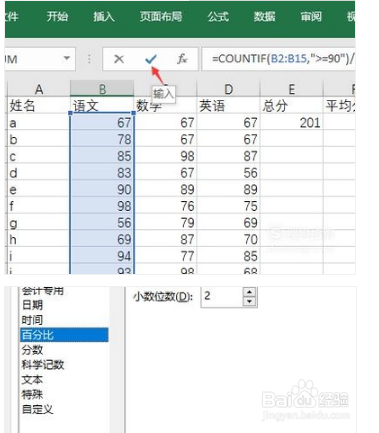This screenshot has width=379, height=433.
Task: Open the 页面布局 ribbon tab
Action: point(161,16)
